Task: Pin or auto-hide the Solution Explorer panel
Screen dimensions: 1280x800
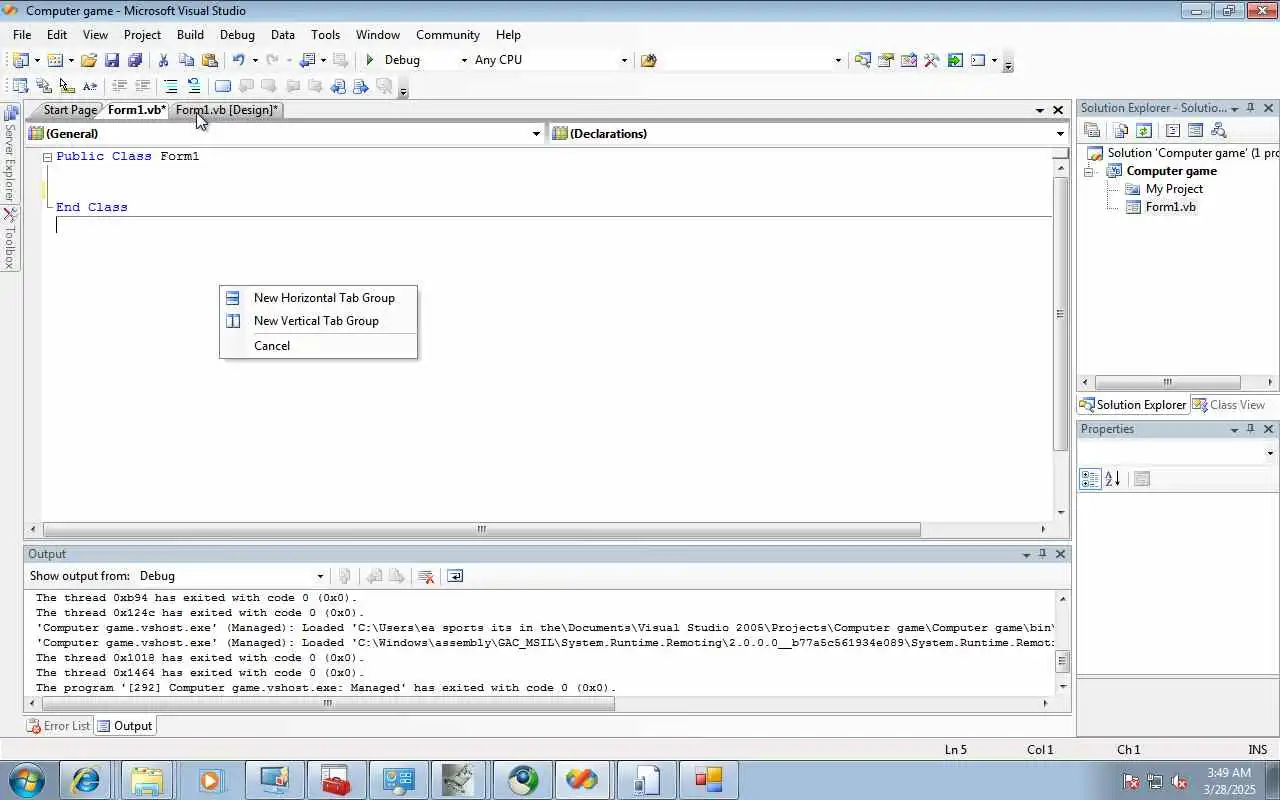Action: tap(1250, 108)
